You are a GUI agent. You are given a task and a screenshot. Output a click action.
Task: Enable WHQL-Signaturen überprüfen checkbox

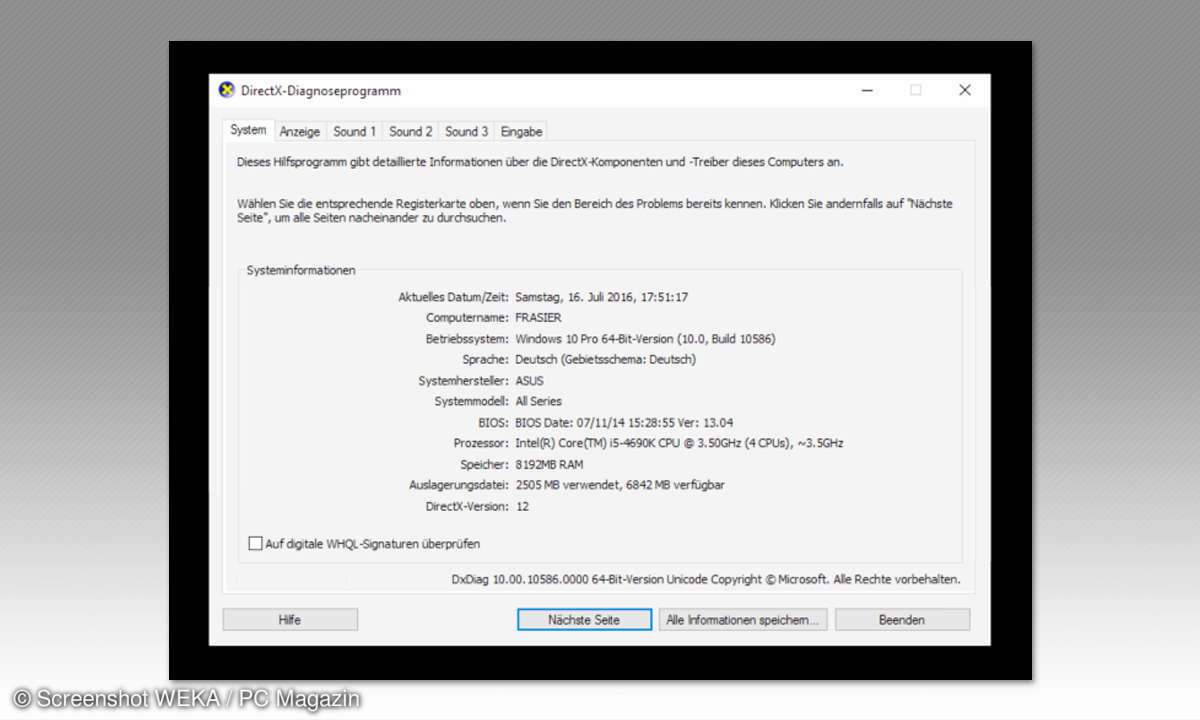click(255, 544)
